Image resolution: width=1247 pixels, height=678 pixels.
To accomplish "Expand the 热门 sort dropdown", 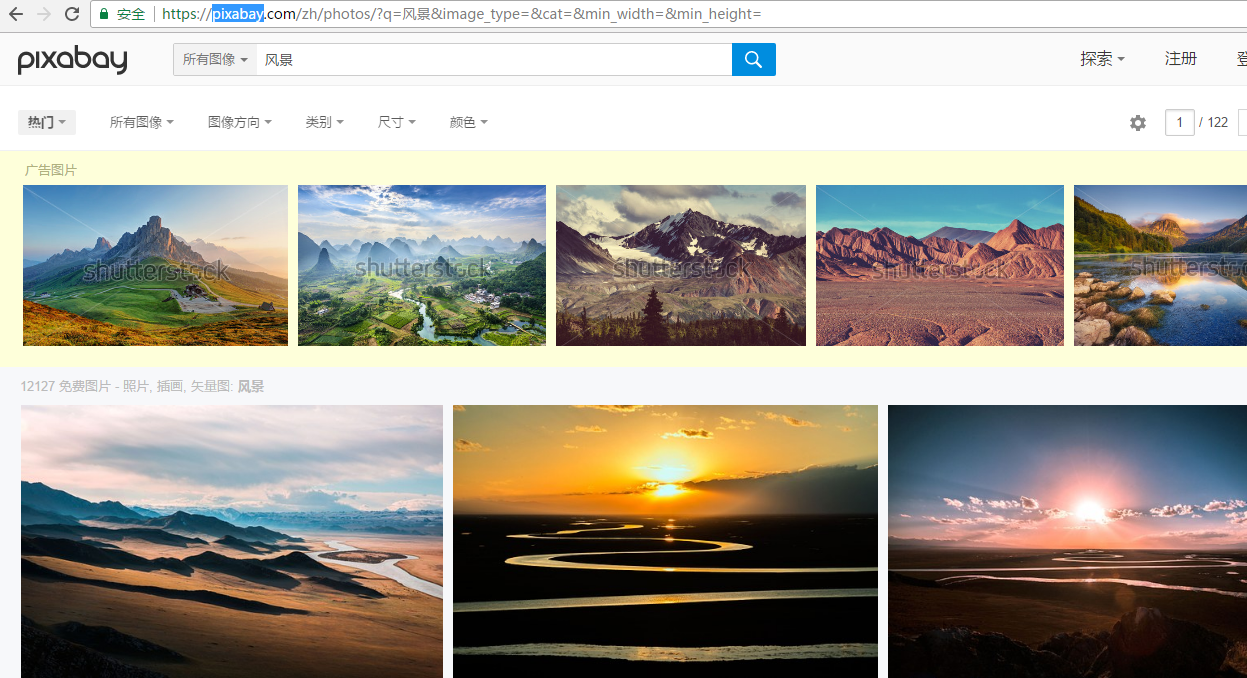I will 47,122.
